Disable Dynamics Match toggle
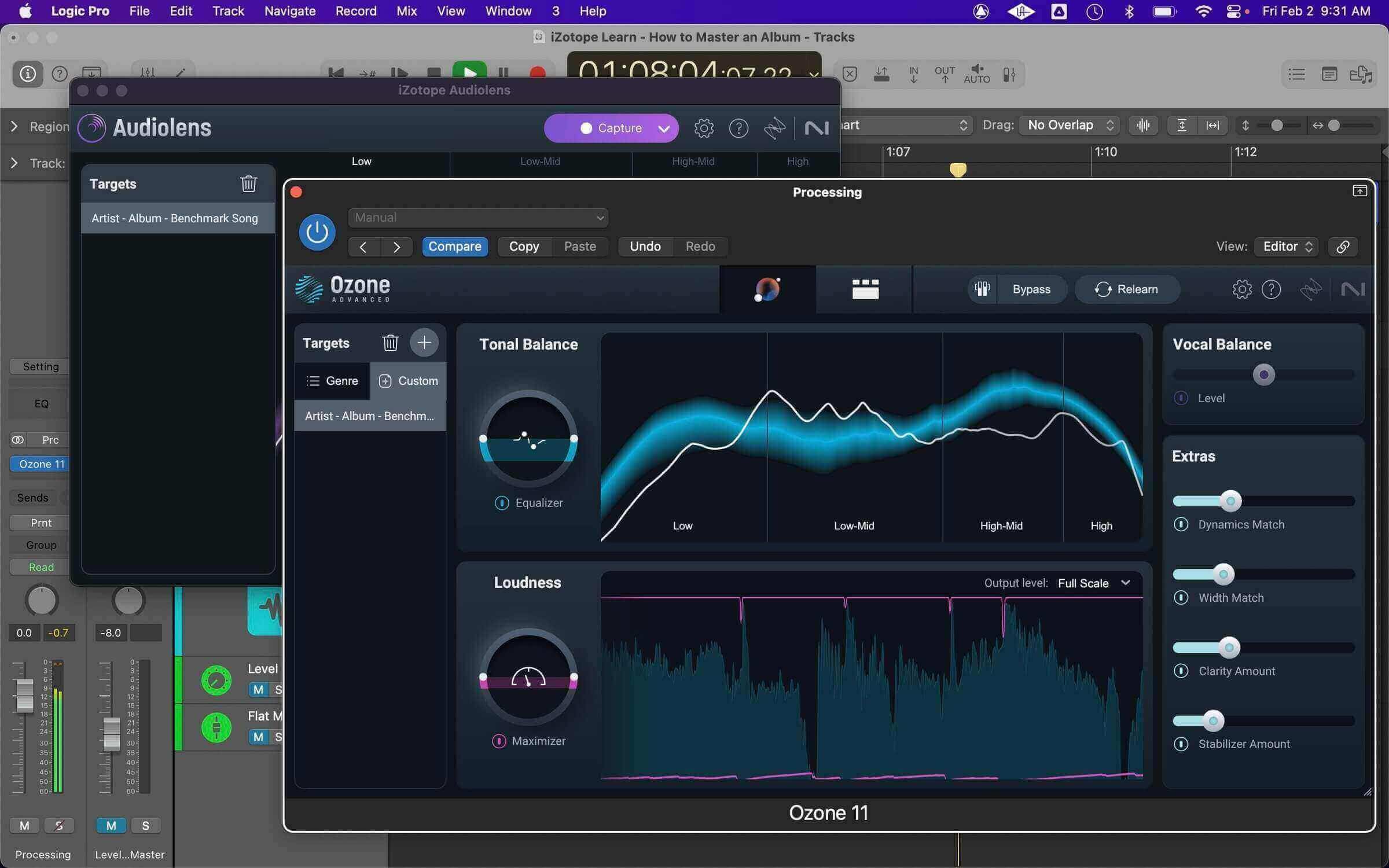This screenshot has height=868, width=1389. 1181,524
